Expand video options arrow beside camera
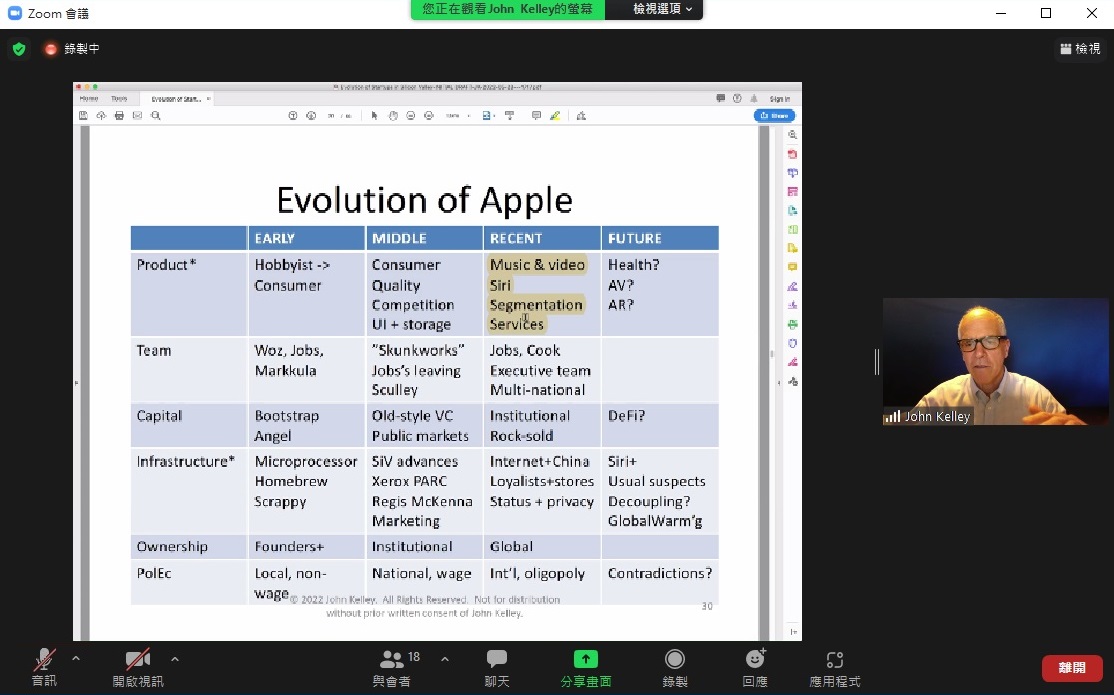Image resolution: width=1114 pixels, height=695 pixels. (x=175, y=659)
